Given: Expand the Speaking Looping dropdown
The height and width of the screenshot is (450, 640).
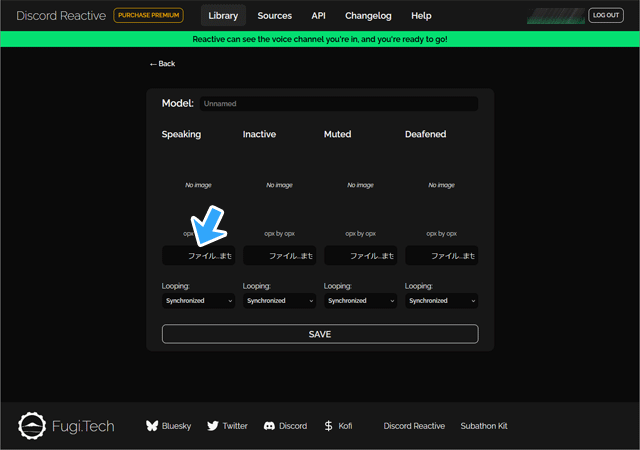Looking at the screenshot, I should coord(198,300).
